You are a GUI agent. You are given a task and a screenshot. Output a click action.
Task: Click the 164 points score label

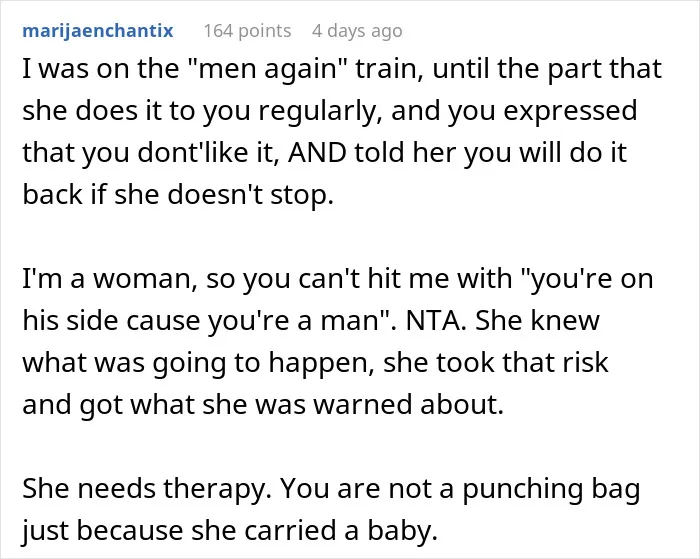247,31
